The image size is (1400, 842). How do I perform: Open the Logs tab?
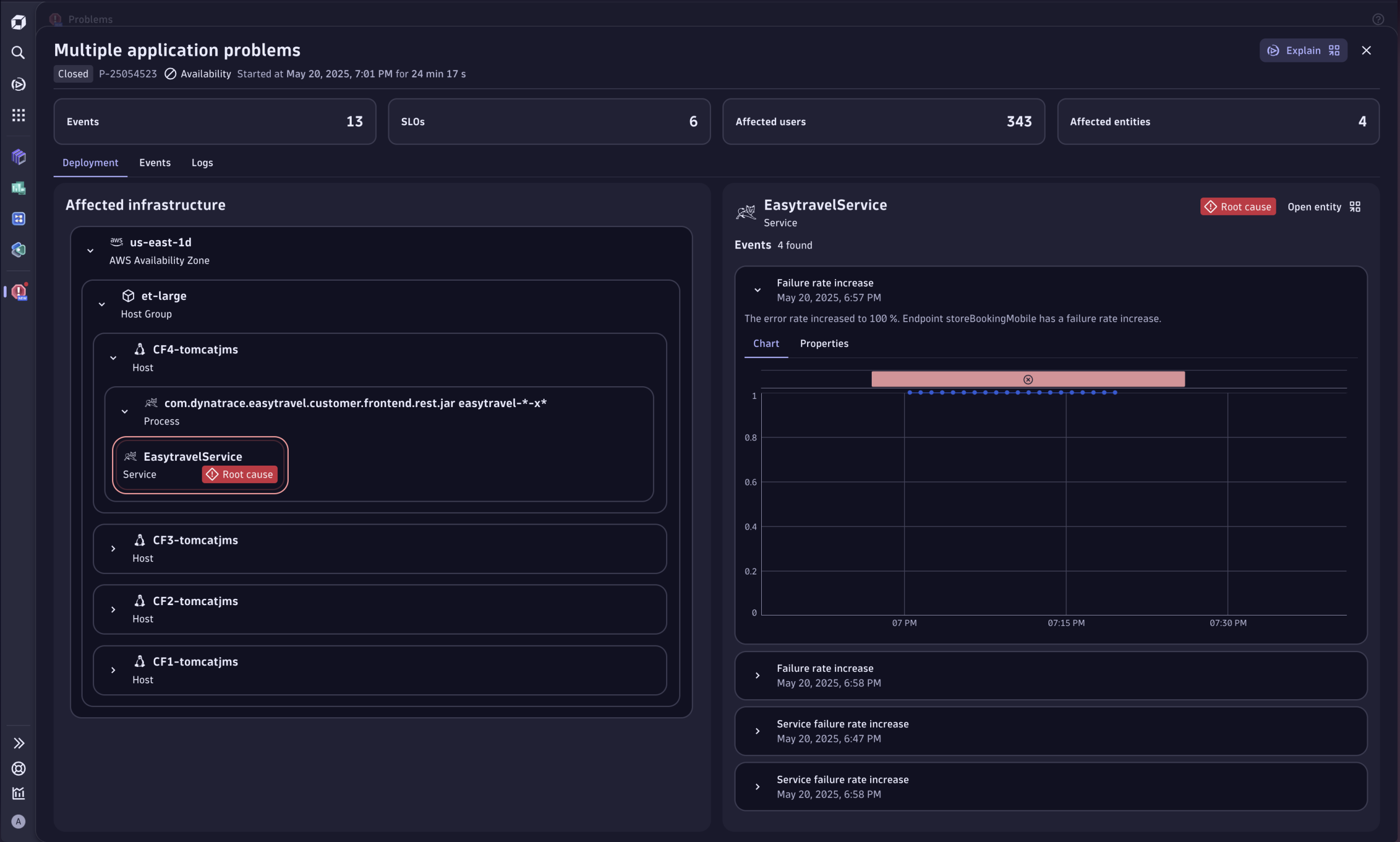click(202, 163)
